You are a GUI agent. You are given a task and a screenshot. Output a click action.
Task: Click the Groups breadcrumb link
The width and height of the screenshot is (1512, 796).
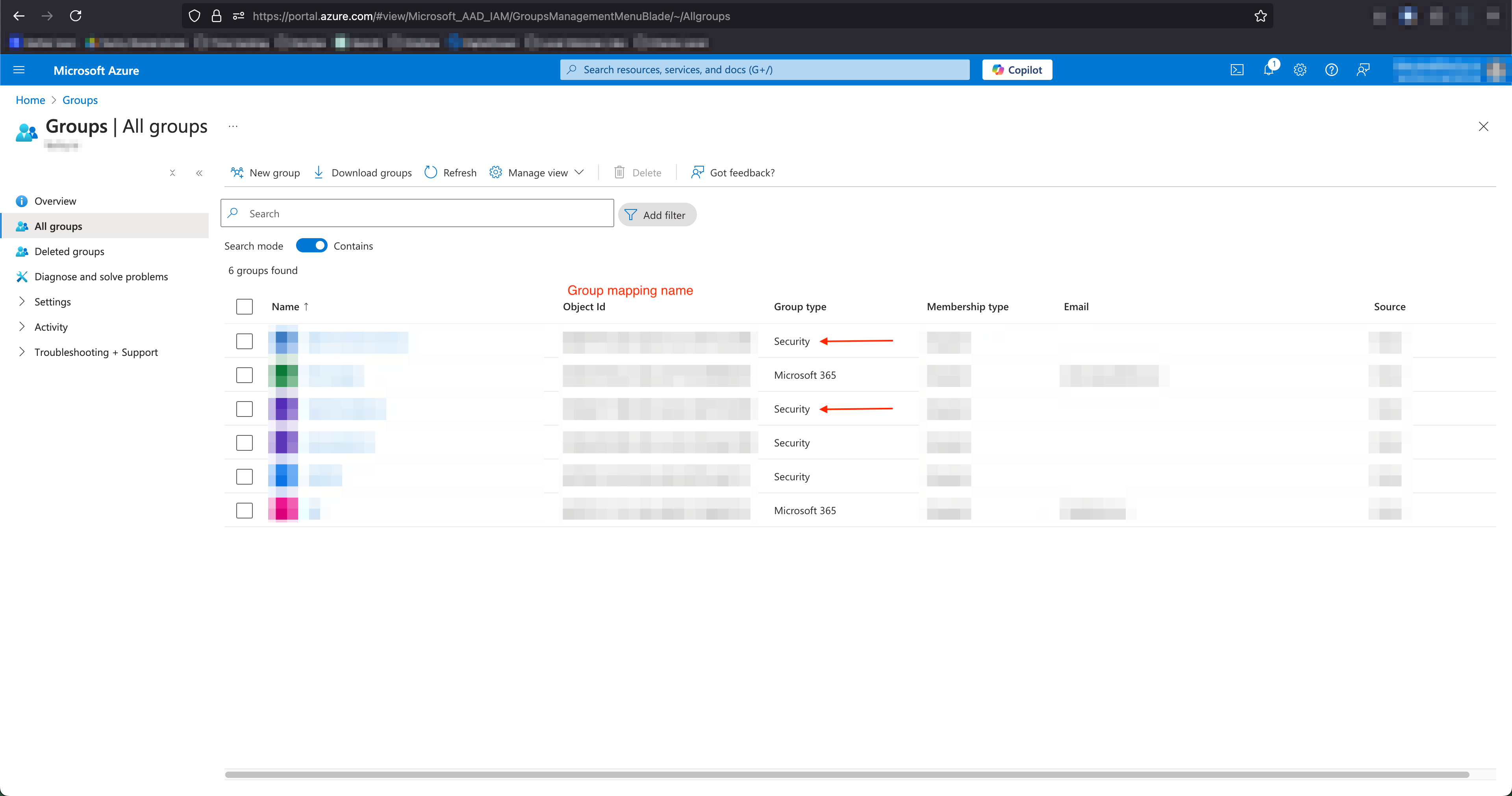coord(80,100)
